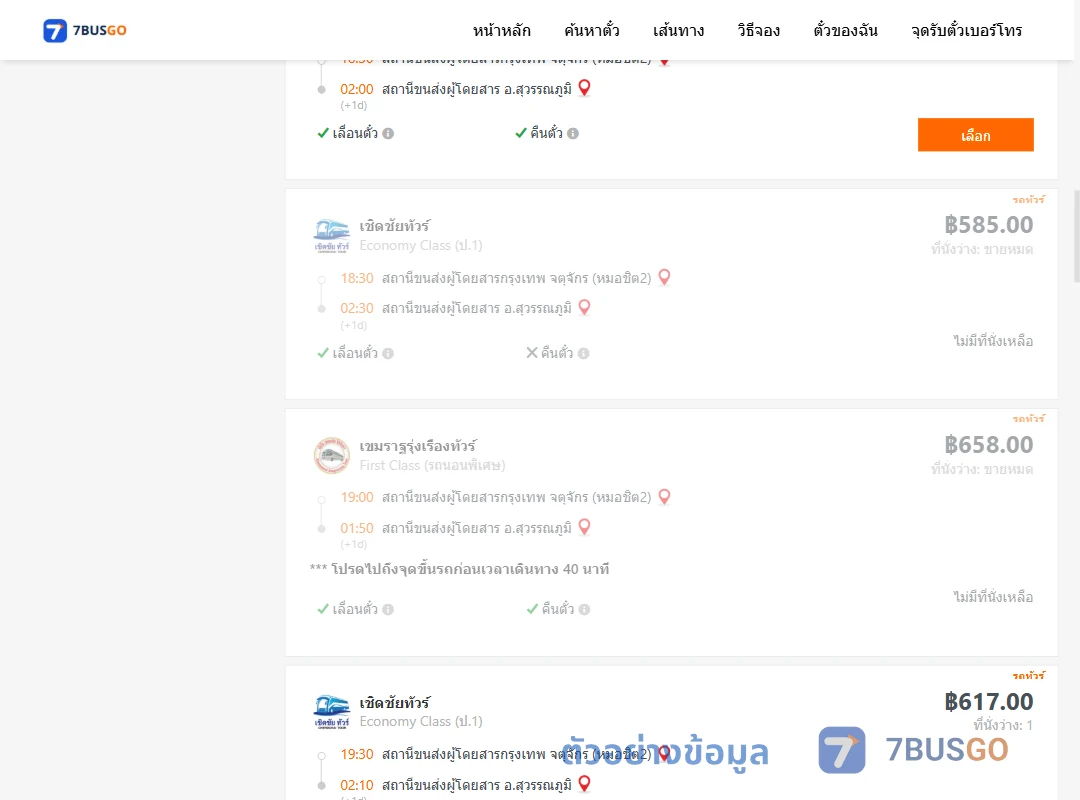Click รถทัวร์ tag on ฿617.00 card

pyautogui.click(x=1028, y=675)
